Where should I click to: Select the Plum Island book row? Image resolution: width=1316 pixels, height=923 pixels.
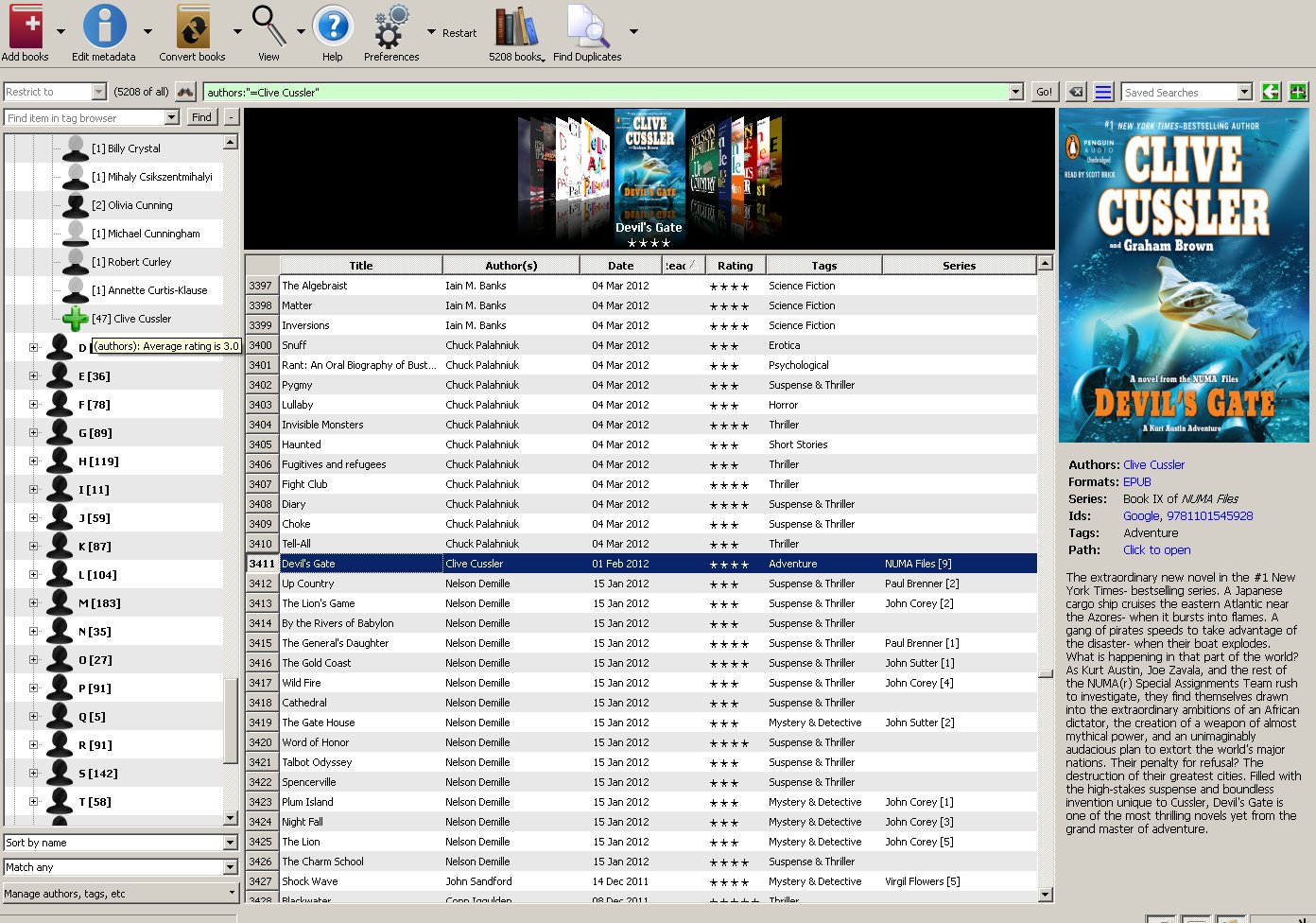[641, 802]
